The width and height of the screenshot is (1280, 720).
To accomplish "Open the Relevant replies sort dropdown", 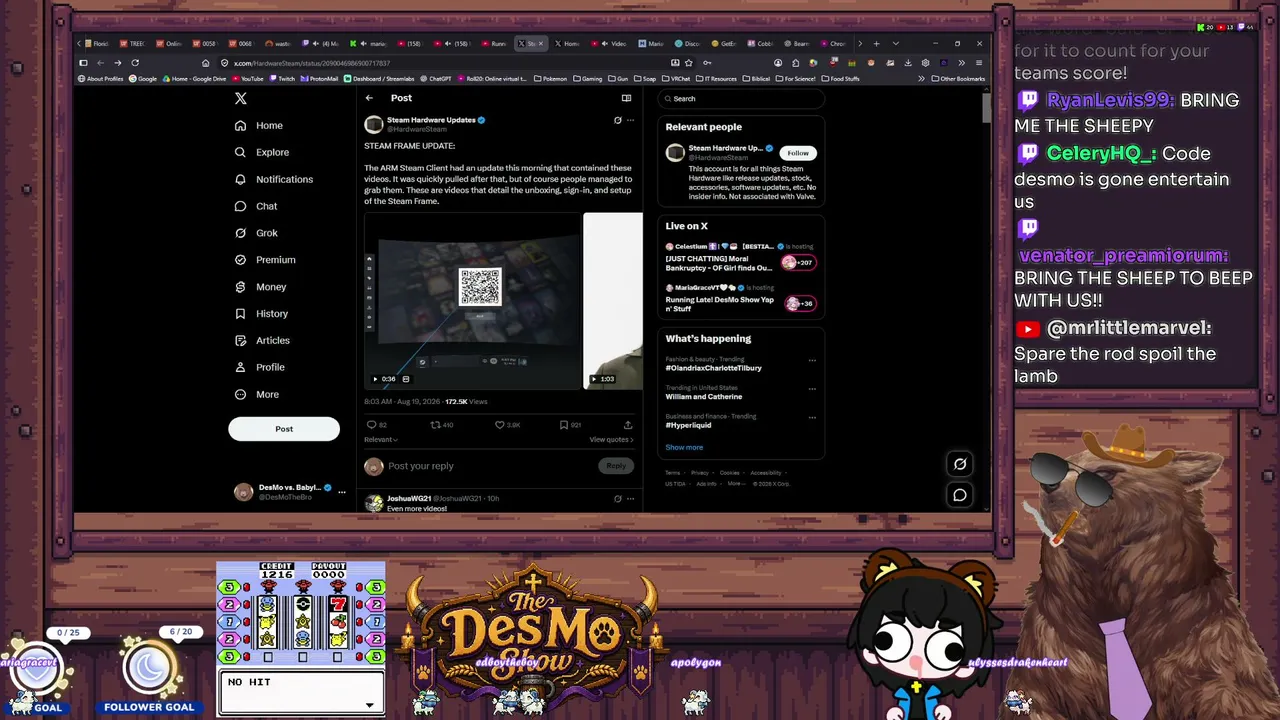I will pos(381,440).
